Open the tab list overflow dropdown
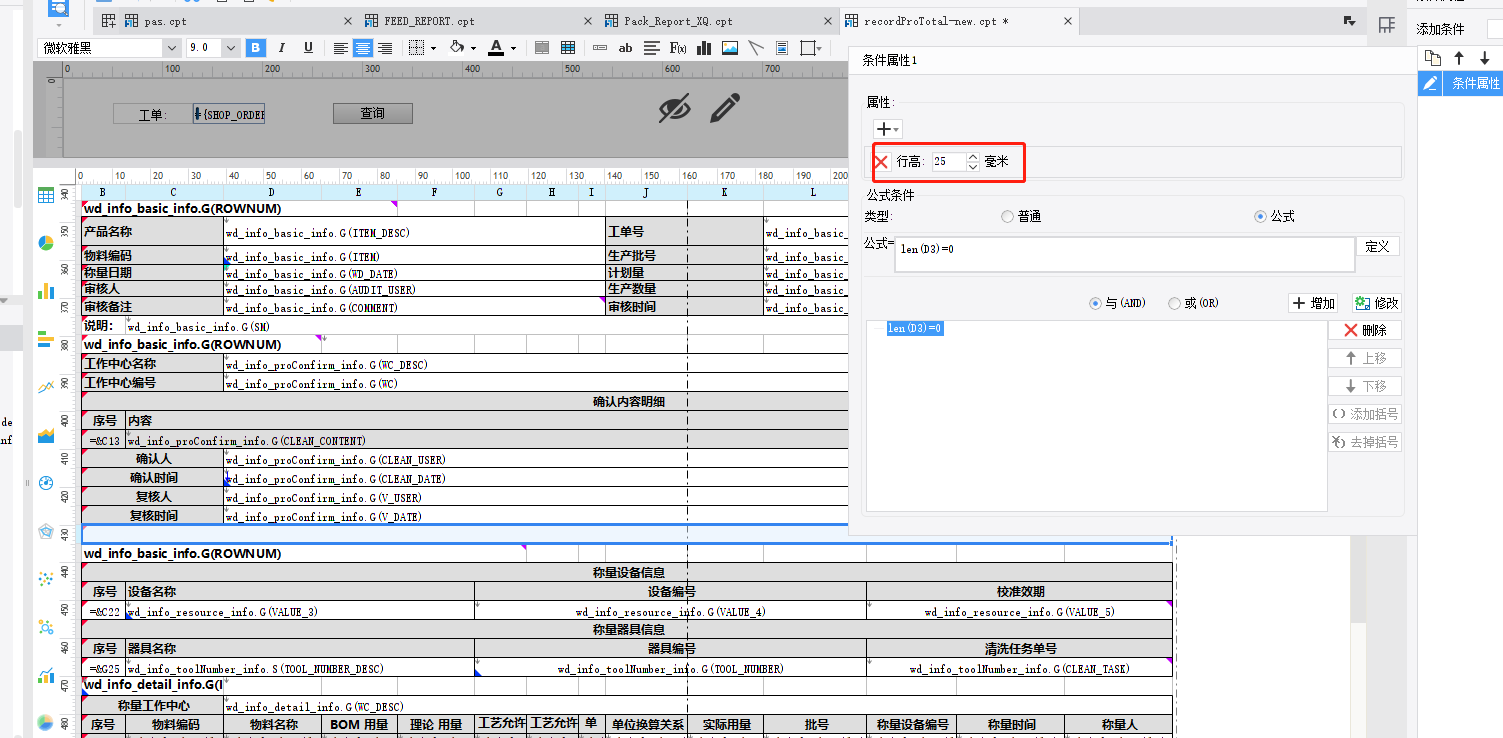Image resolution: width=1503 pixels, height=738 pixels. [1349, 21]
